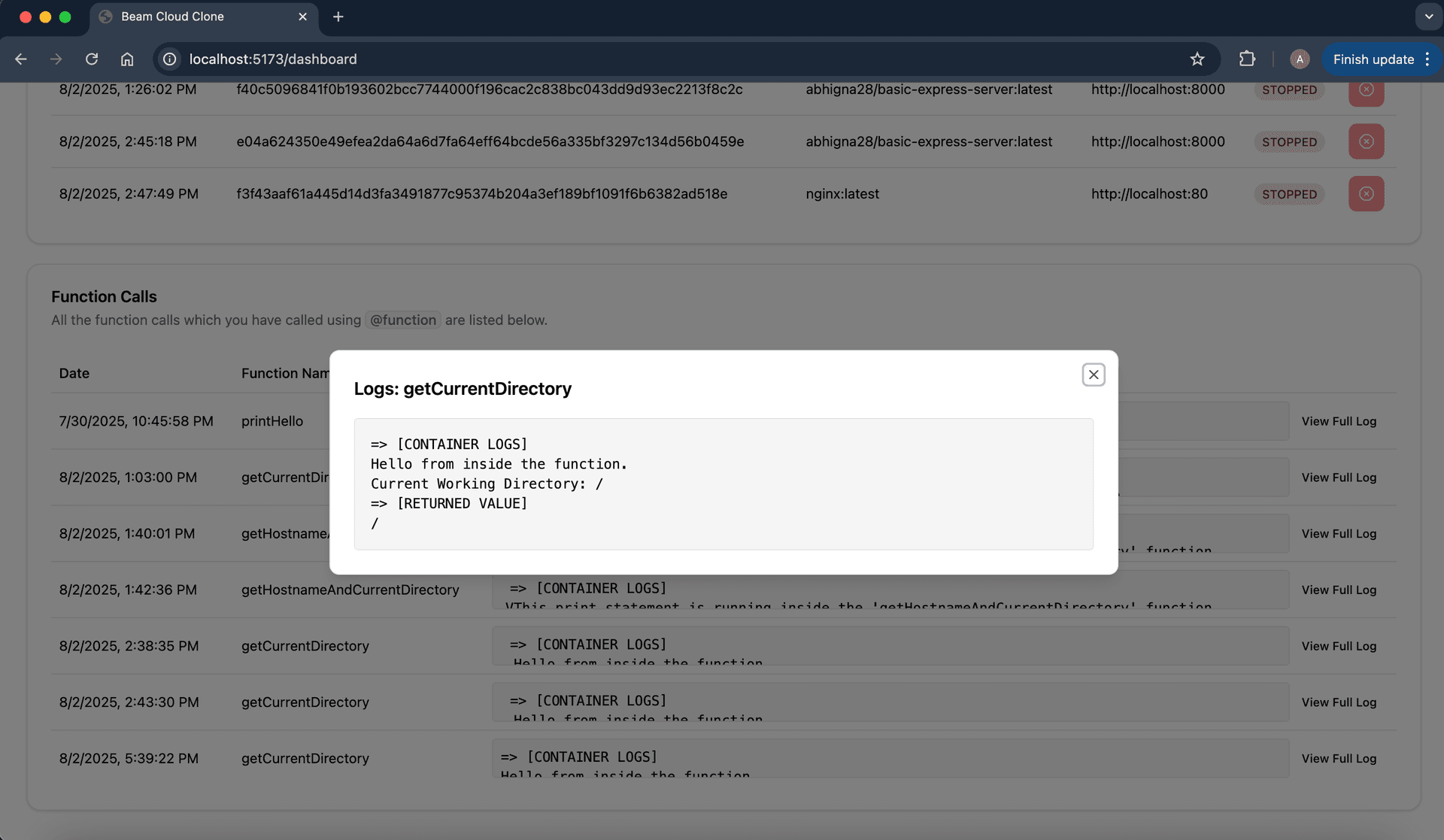
Task: Click the red stop icon for the e04a624350 container
Action: (1366, 141)
